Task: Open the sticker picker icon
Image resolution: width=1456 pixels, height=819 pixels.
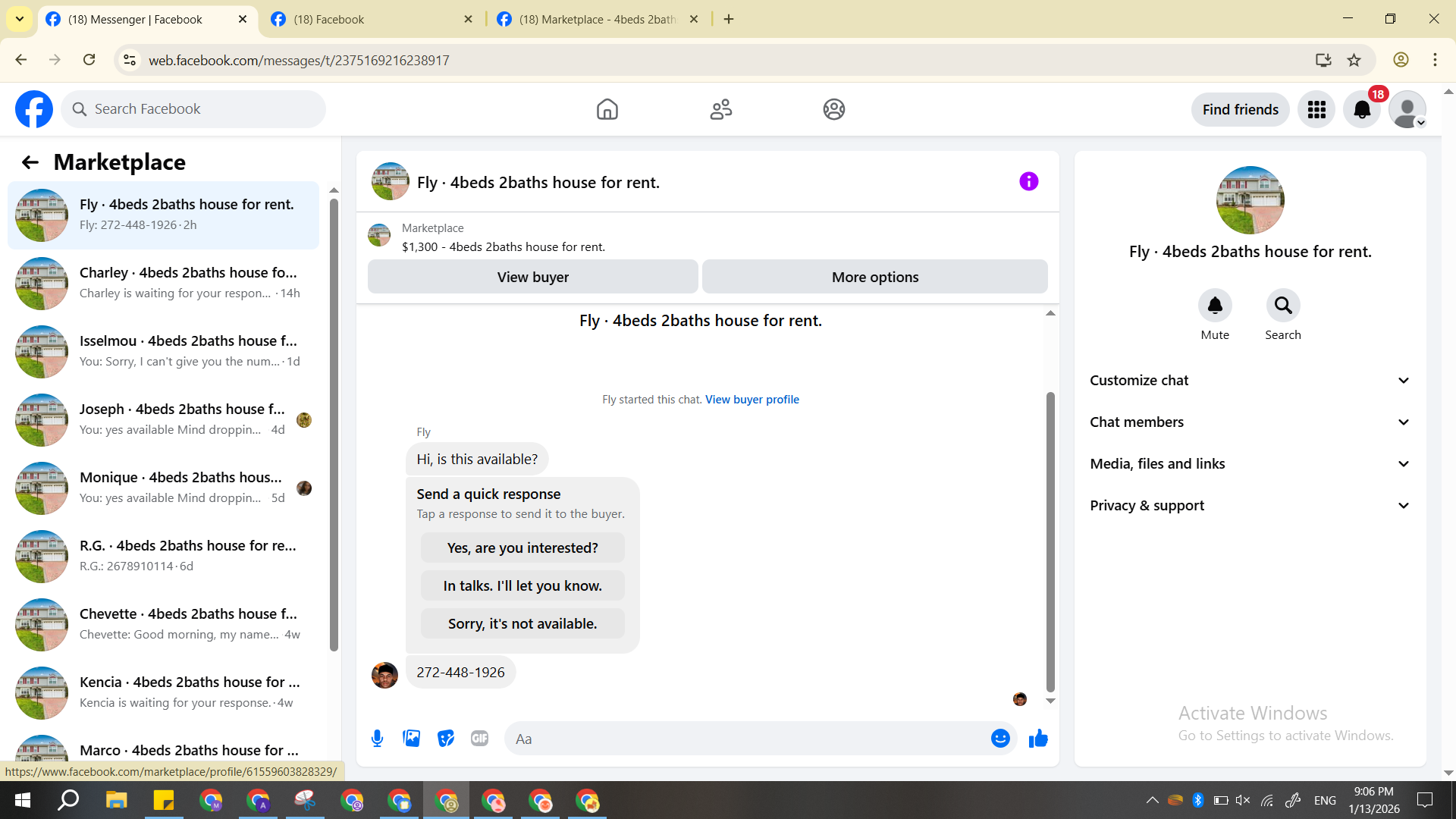Action: [x=446, y=738]
